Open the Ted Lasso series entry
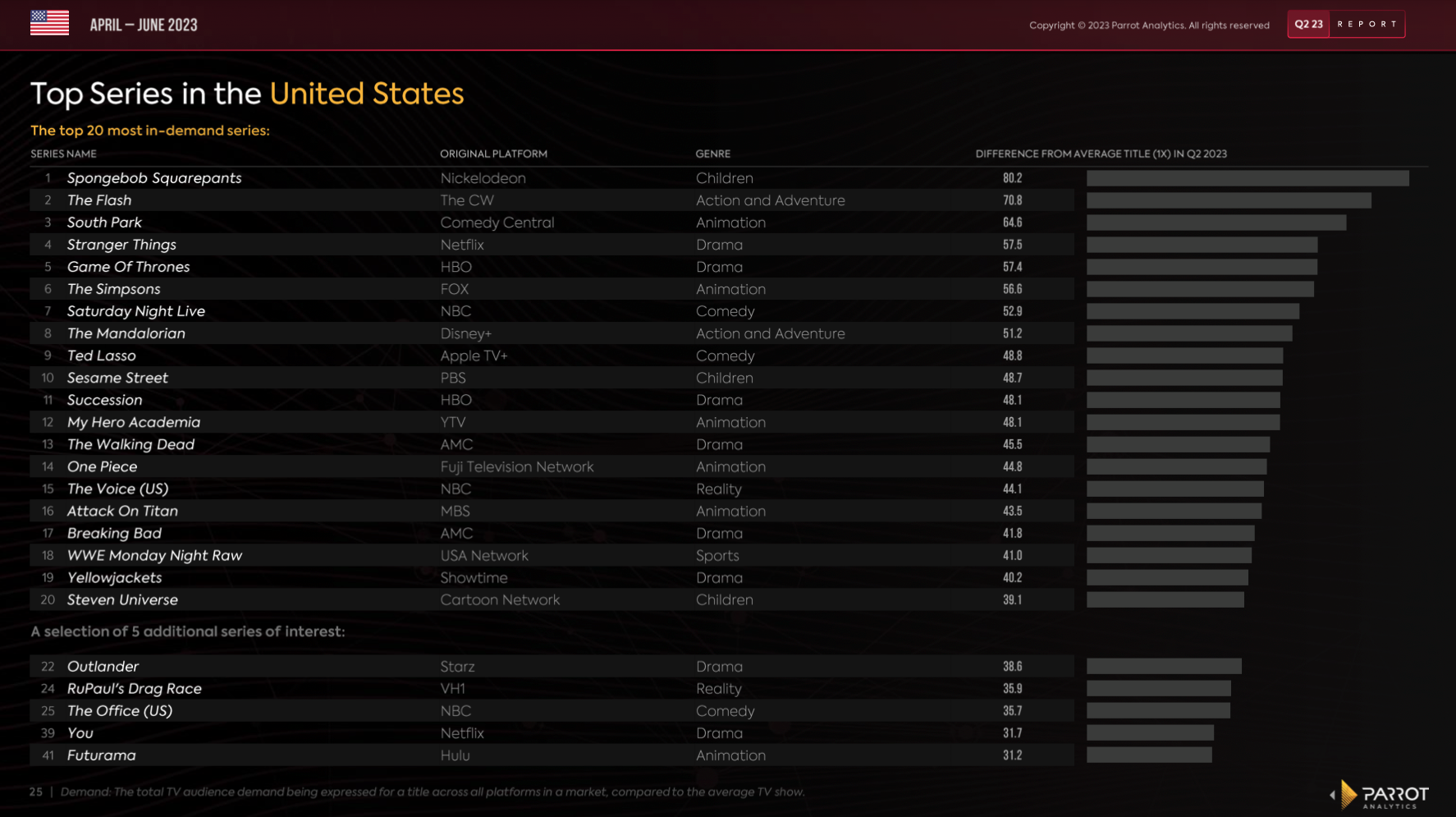The width and height of the screenshot is (1456, 817). [101, 356]
